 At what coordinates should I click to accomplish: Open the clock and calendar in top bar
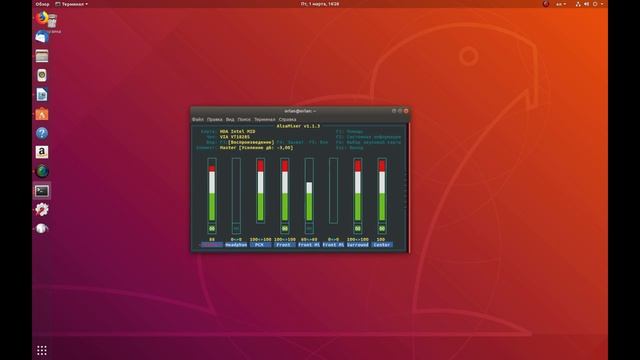[320, 4]
